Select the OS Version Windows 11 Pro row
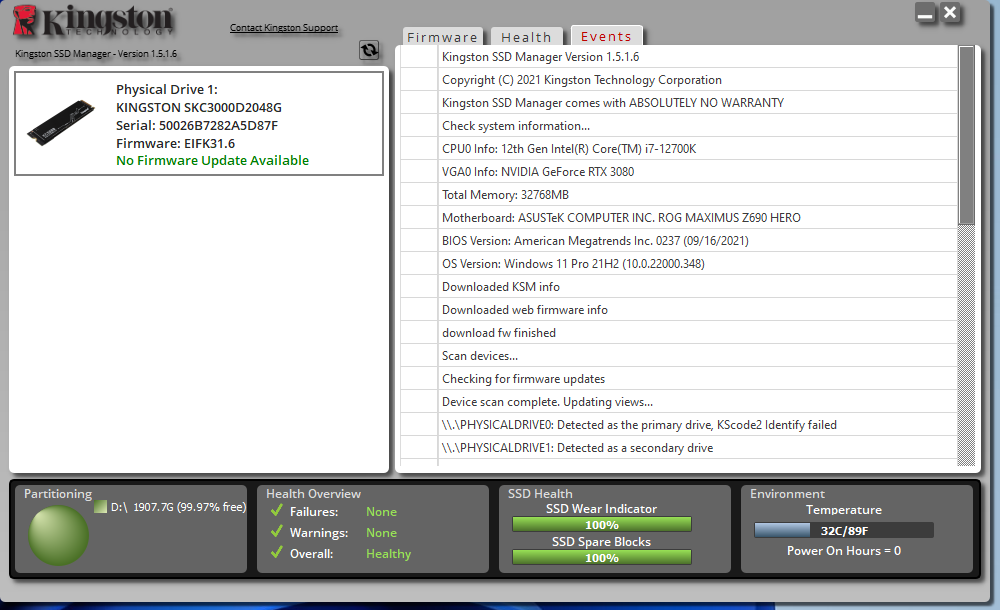The image size is (1000, 610). tap(679, 264)
